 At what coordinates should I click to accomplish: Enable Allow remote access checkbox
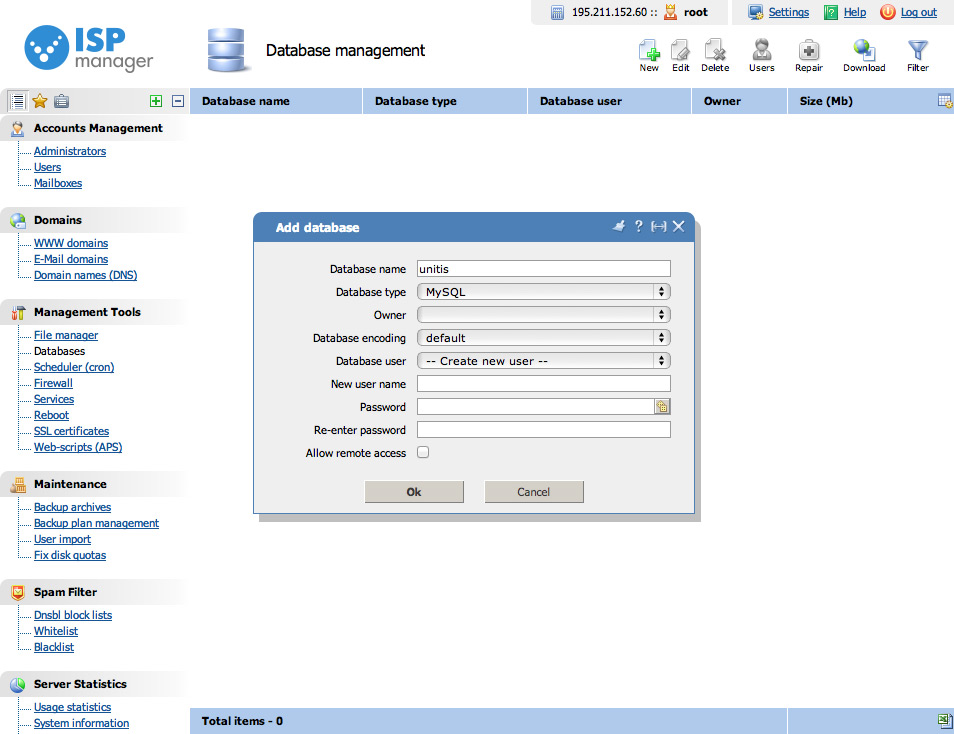pos(423,453)
